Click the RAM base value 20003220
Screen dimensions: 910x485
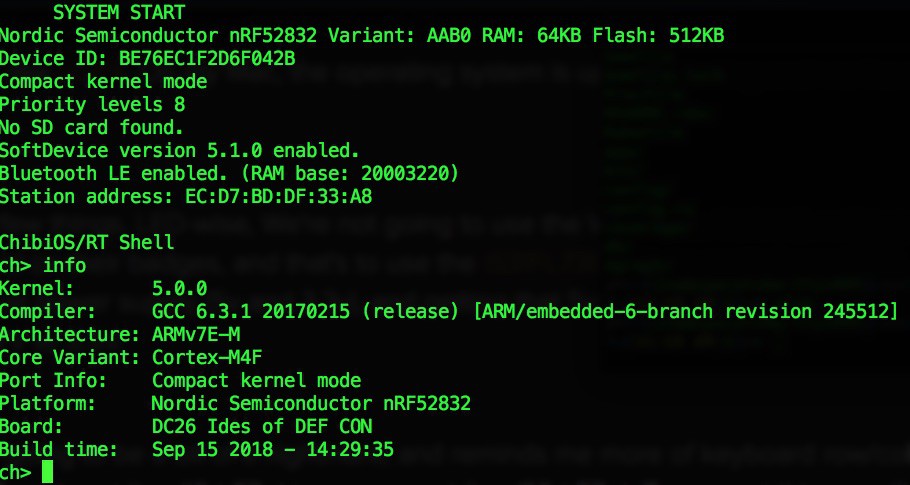(404, 173)
